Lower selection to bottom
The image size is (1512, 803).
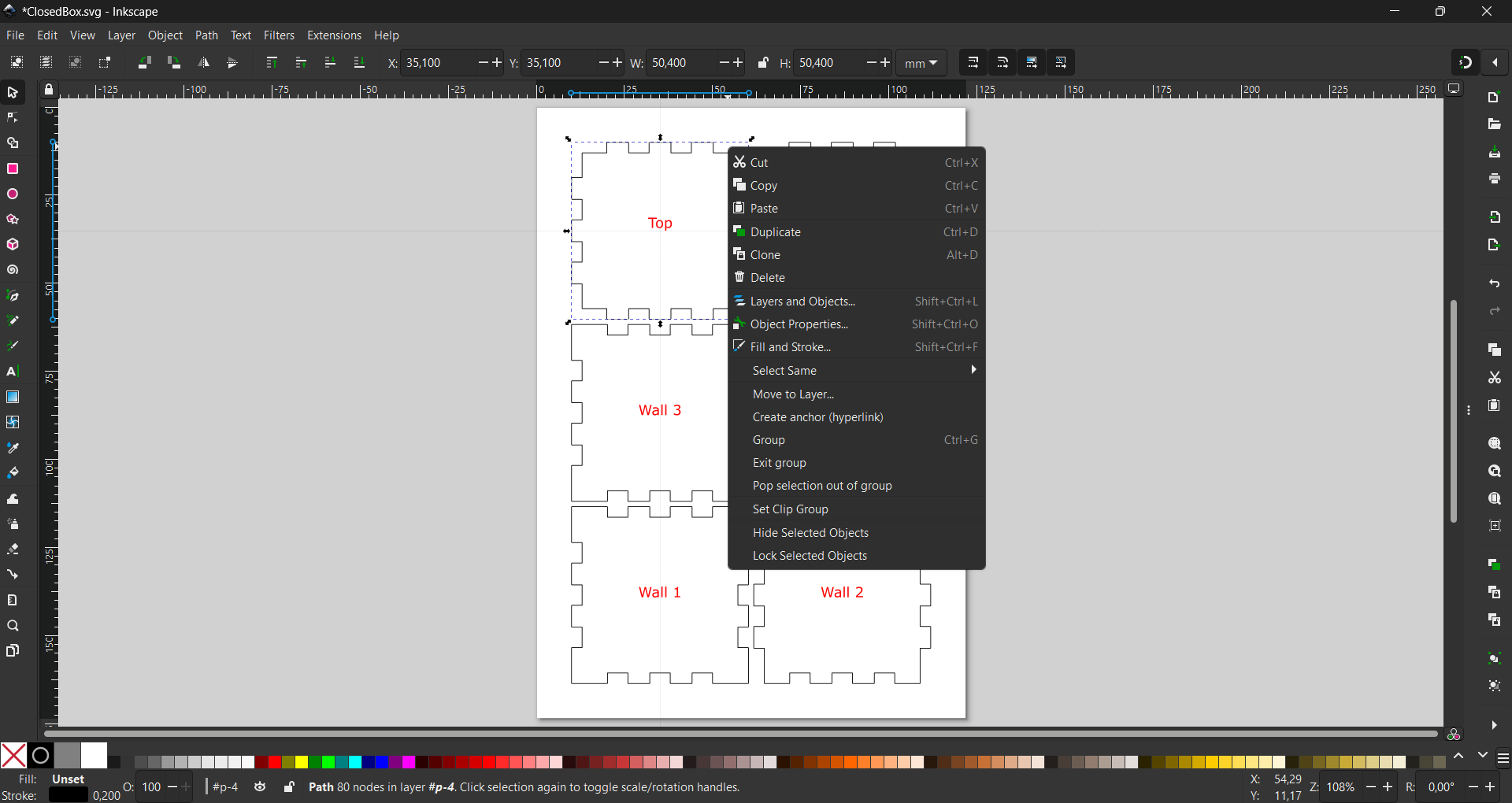[x=359, y=63]
